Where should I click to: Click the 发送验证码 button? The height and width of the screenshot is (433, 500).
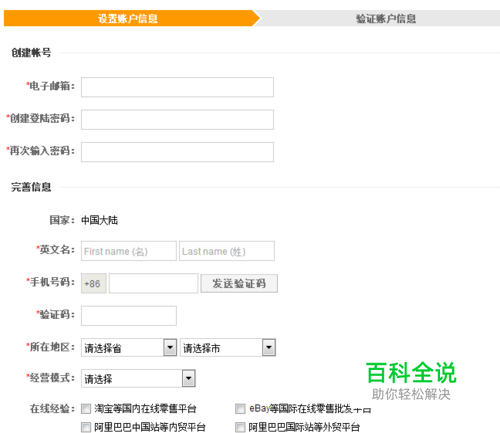[239, 283]
